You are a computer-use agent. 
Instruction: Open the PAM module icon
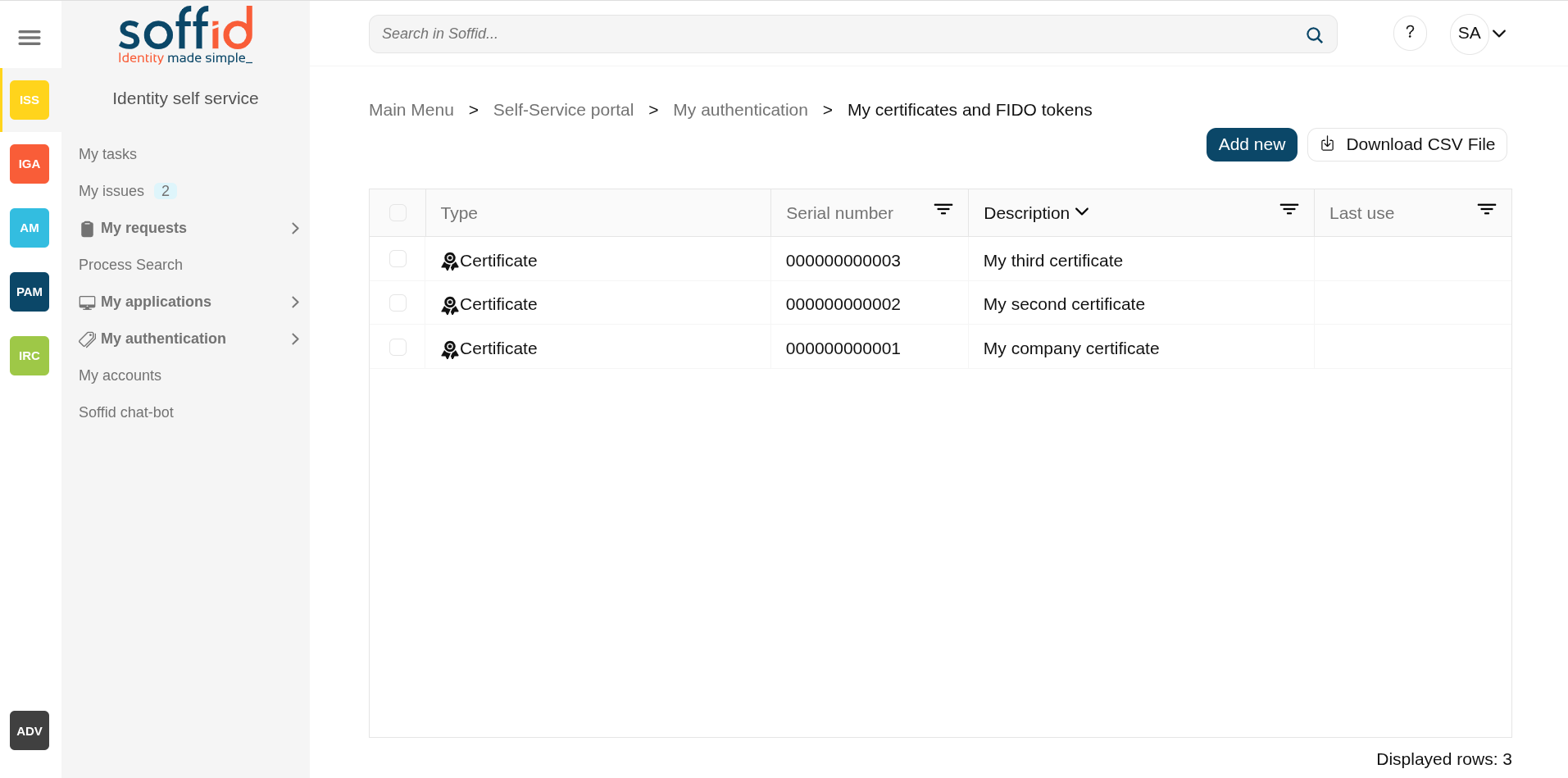click(x=30, y=292)
